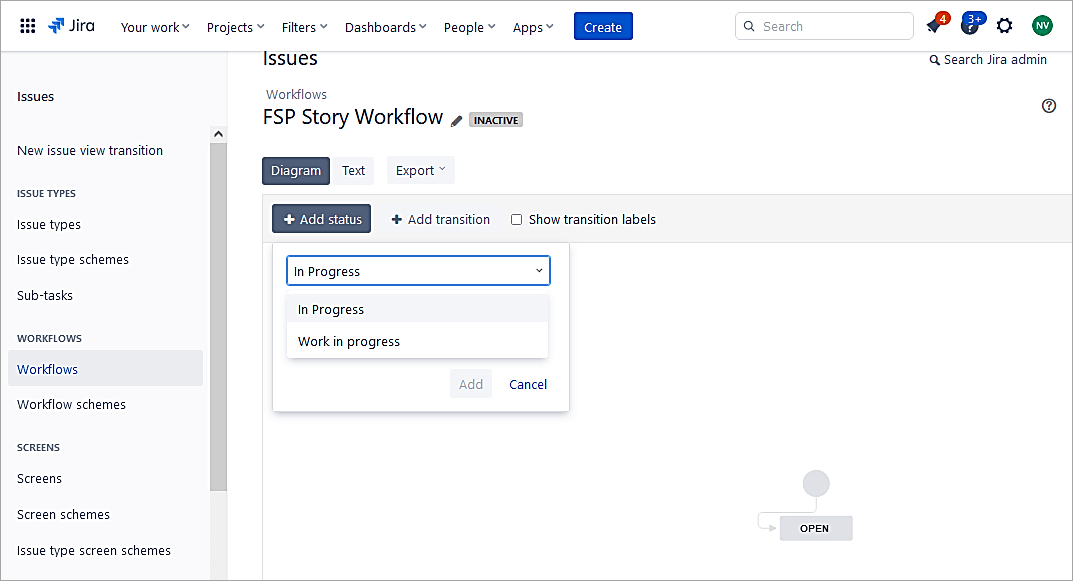Open the In Progress status combo box
This screenshot has width=1073, height=581.
point(418,271)
